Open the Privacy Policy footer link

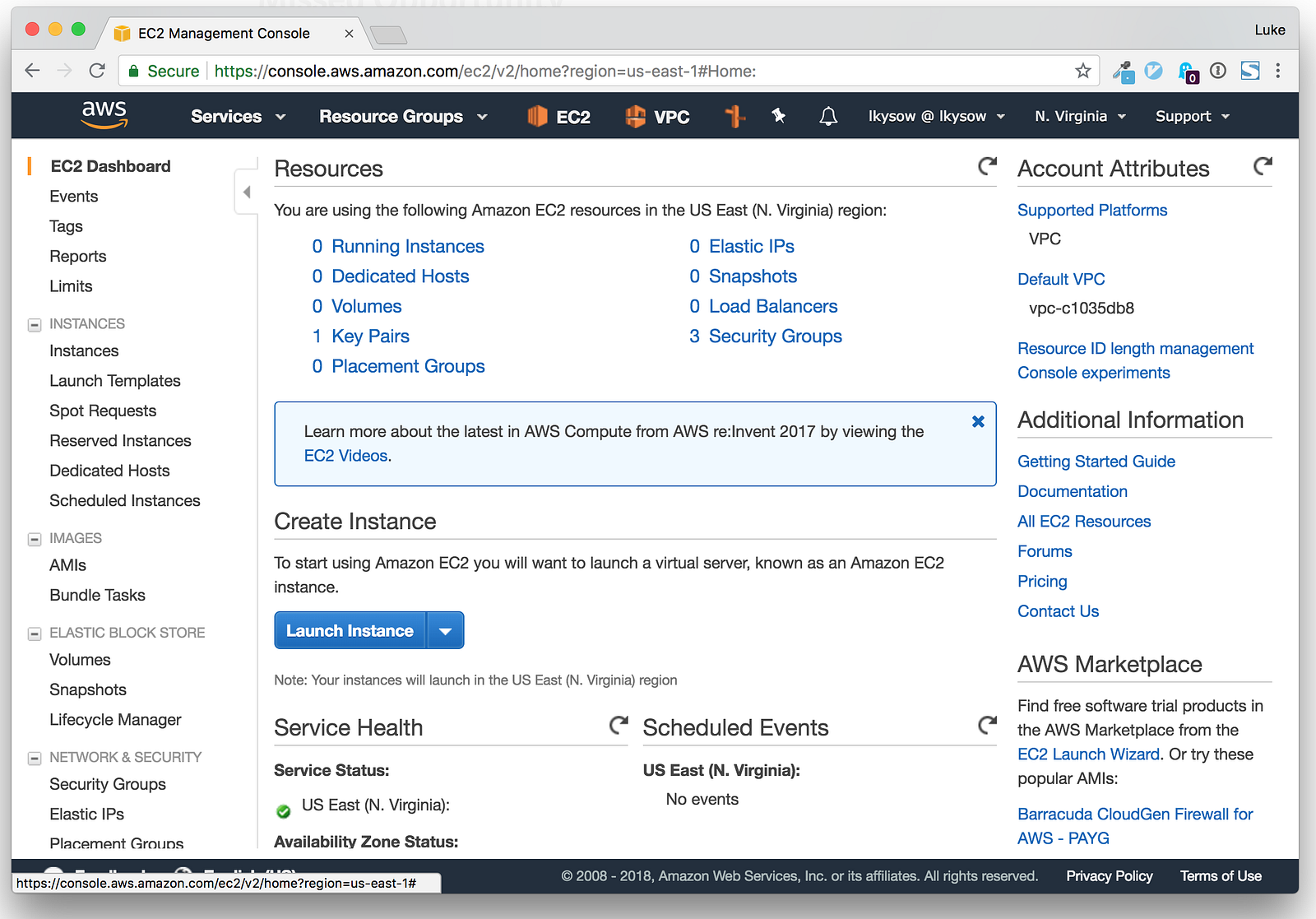1109,876
